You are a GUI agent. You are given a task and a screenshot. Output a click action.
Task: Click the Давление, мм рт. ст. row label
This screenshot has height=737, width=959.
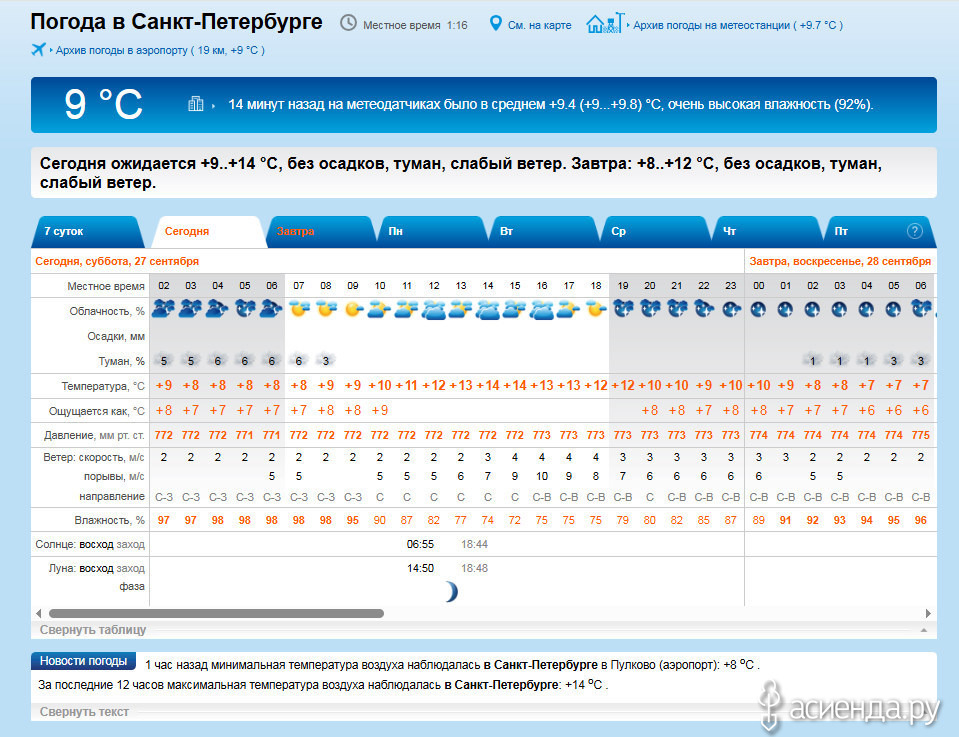(94, 435)
